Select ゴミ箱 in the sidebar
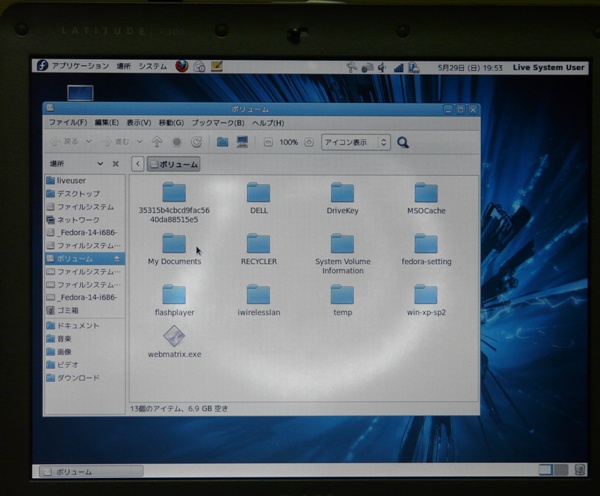This screenshot has width=600, height=496. tap(68, 310)
